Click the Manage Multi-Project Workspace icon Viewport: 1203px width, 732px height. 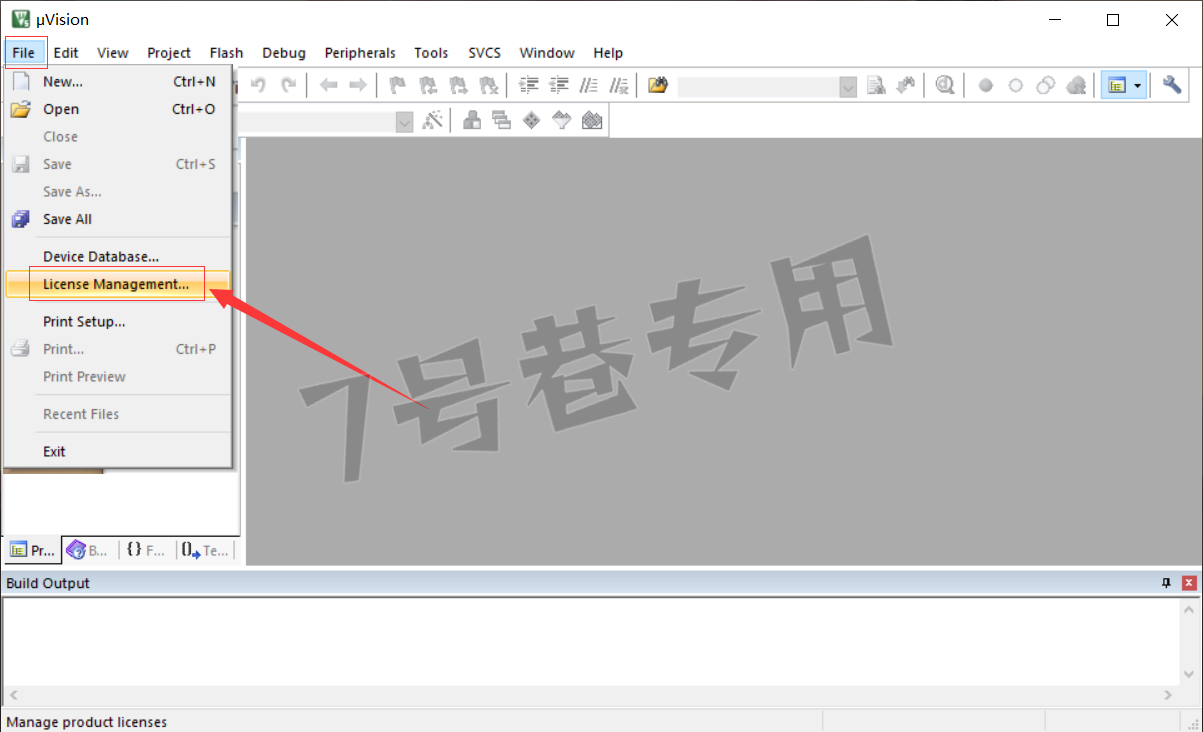click(x=502, y=121)
